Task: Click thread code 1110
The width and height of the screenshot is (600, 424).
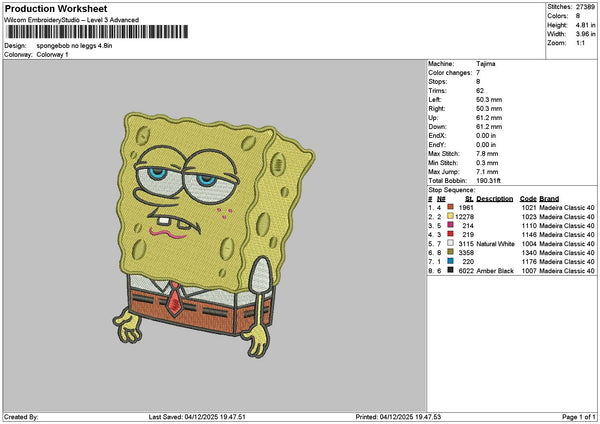Action: [x=529, y=226]
